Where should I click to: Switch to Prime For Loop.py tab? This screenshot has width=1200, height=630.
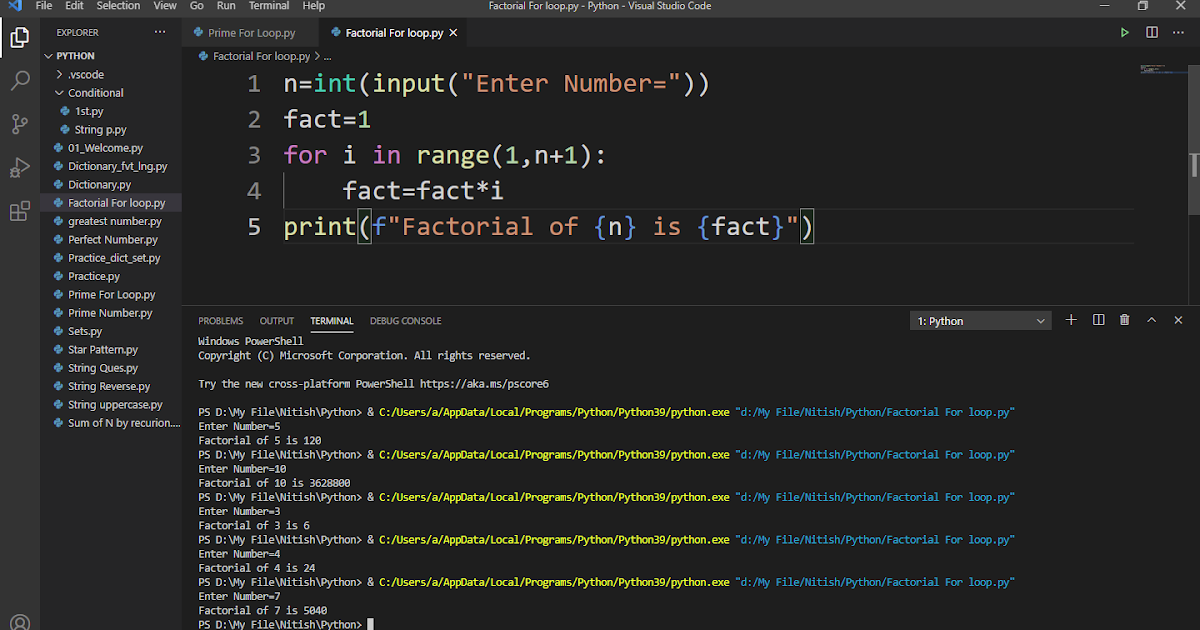pos(251,33)
